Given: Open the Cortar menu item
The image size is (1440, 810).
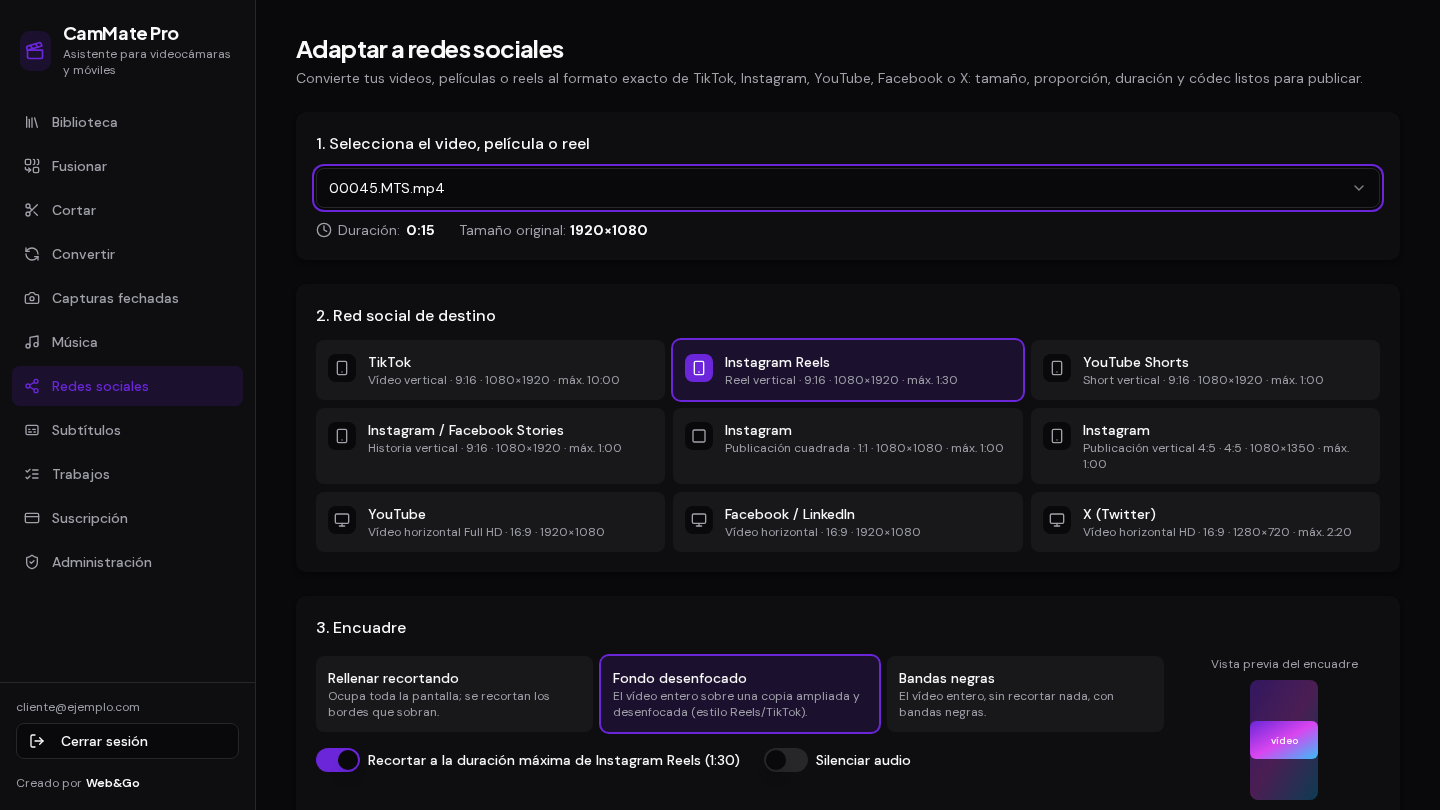Looking at the screenshot, I should pyautogui.click(x=127, y=210).
